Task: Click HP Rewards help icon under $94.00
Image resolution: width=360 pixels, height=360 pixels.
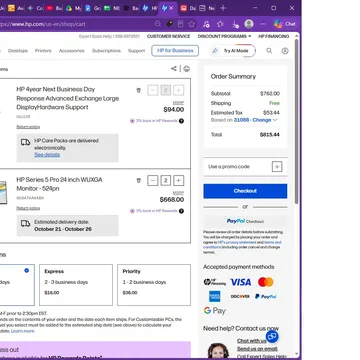Action: (x=181, y=121)
